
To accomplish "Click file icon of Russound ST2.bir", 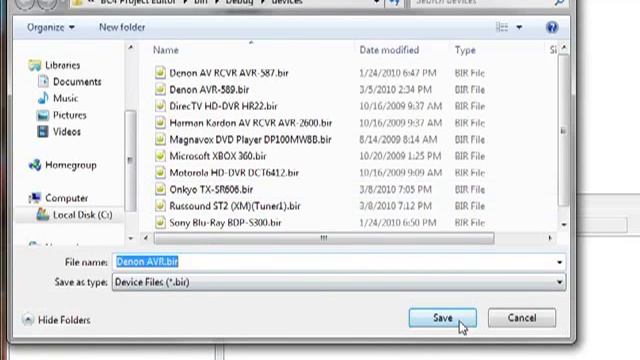I will tap(160, 205).
